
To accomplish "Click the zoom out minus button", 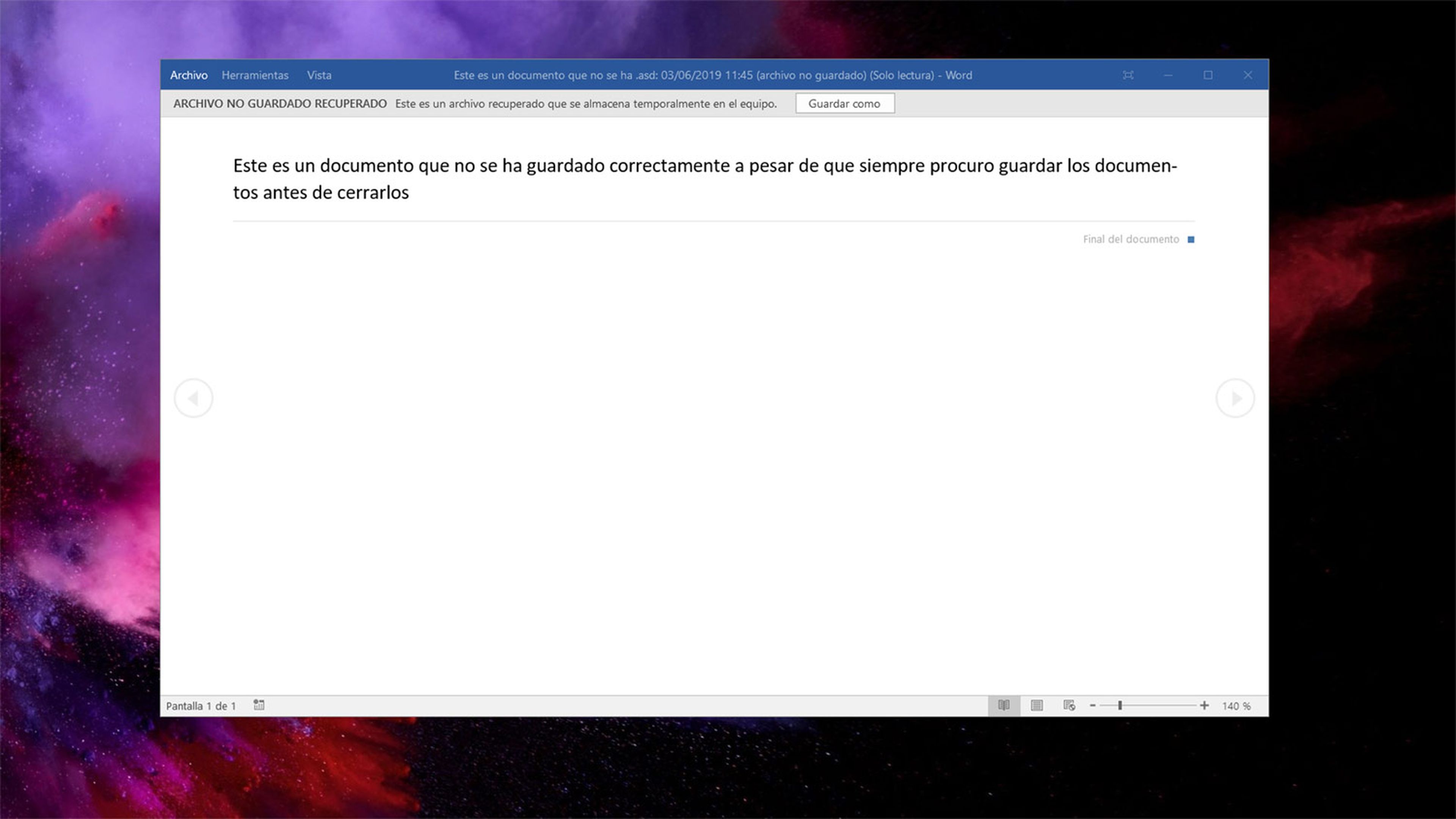I will [1092, 705].
